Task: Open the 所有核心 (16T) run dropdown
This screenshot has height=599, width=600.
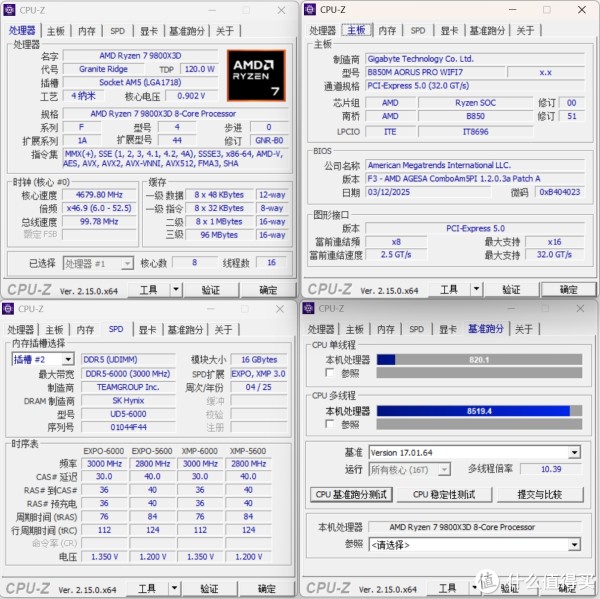Action: (444, 469)
